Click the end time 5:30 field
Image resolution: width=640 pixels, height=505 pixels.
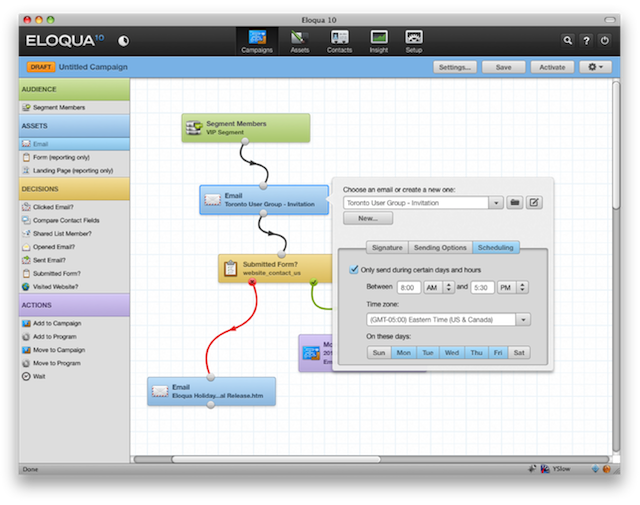click(x=482, y=287)
